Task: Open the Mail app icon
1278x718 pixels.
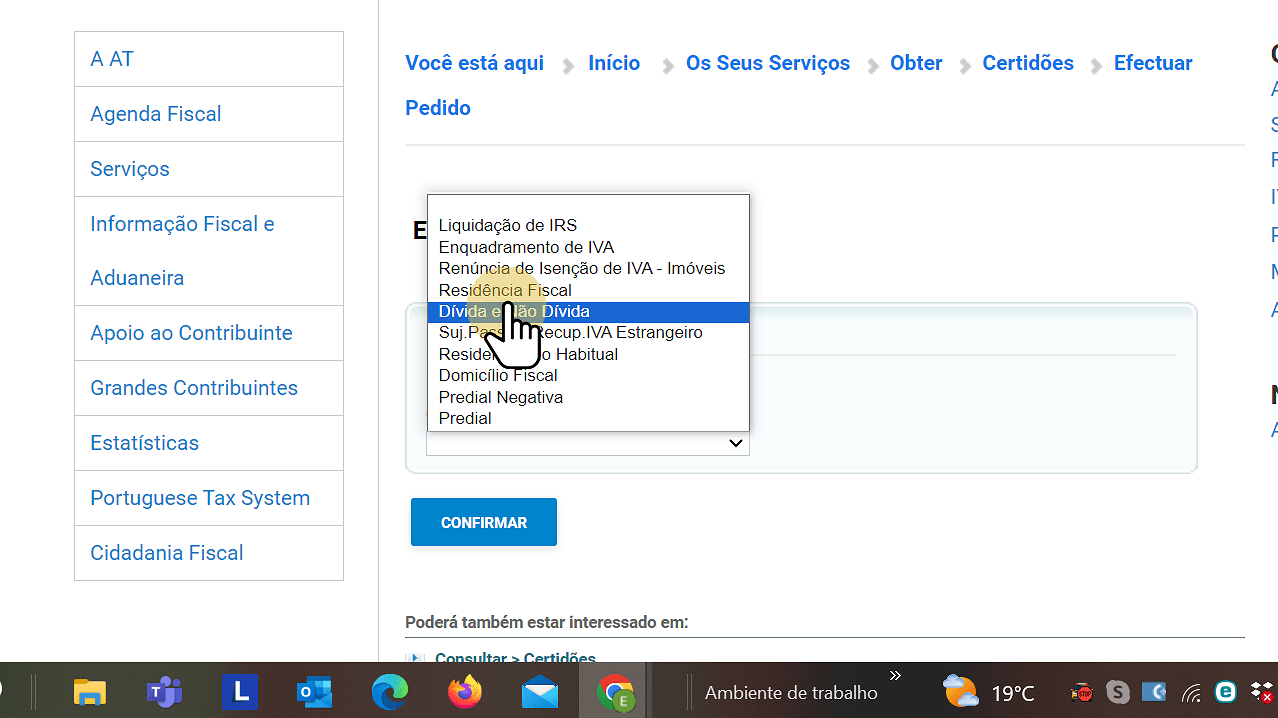Action: point(540,691)
